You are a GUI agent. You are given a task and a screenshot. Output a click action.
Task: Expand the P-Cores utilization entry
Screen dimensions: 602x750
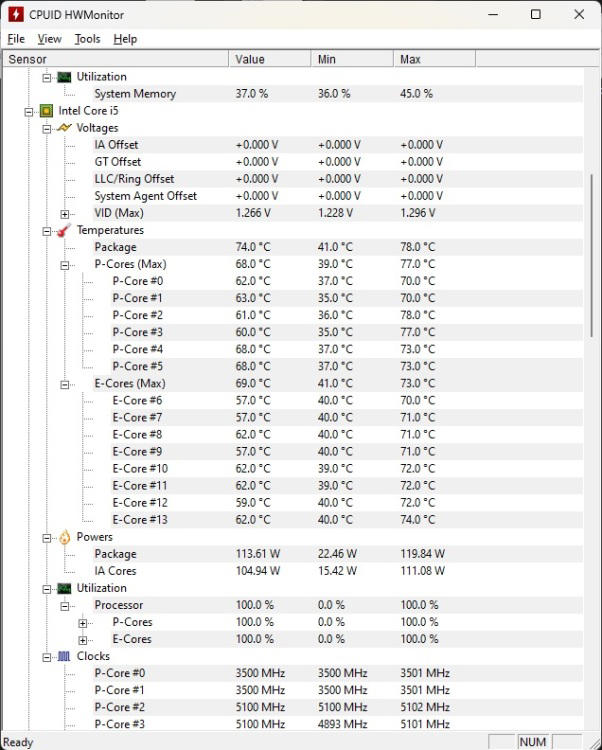coord(83,623)
